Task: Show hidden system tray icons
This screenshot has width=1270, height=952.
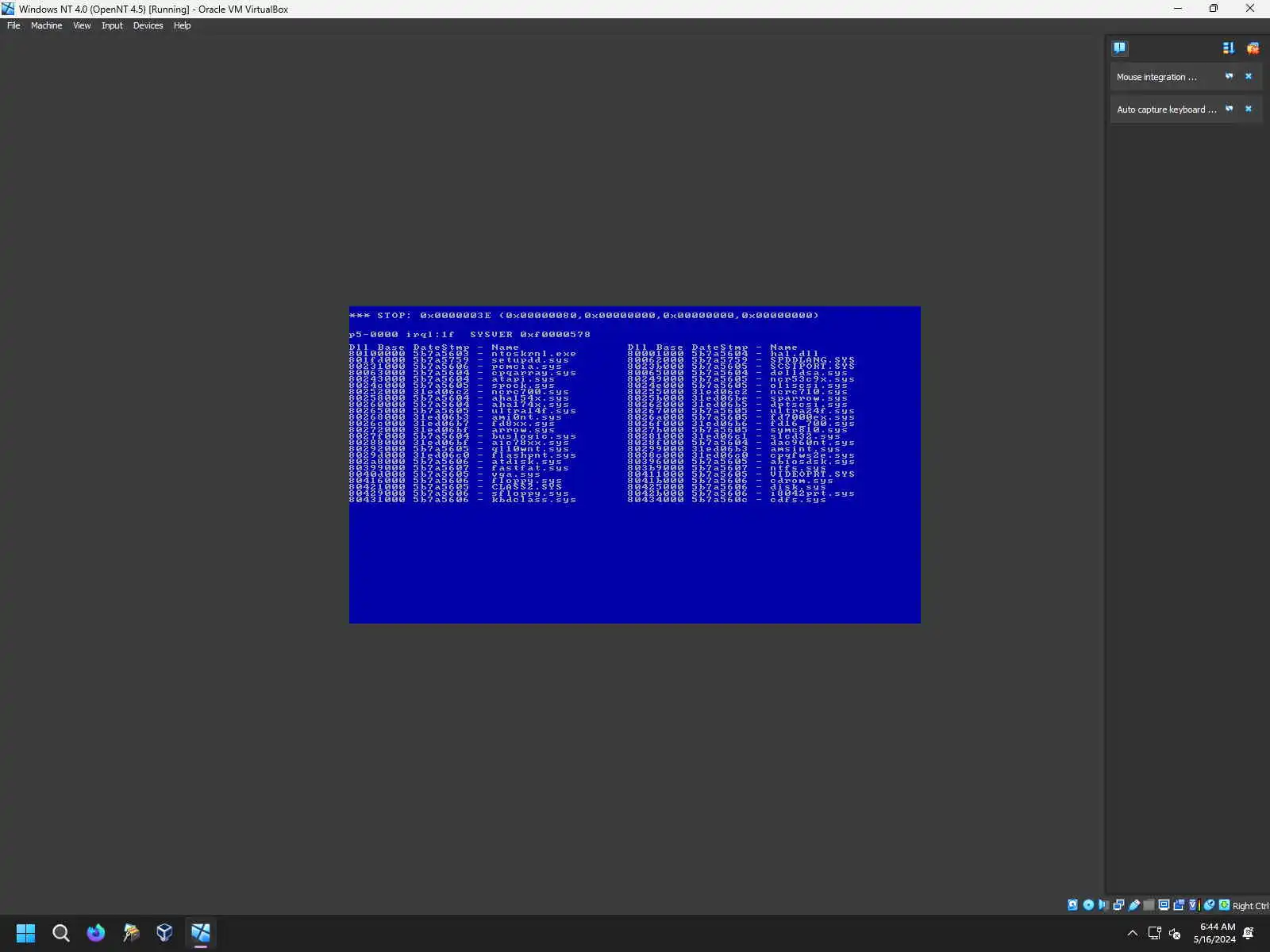Action: [x=1133, y=933]
